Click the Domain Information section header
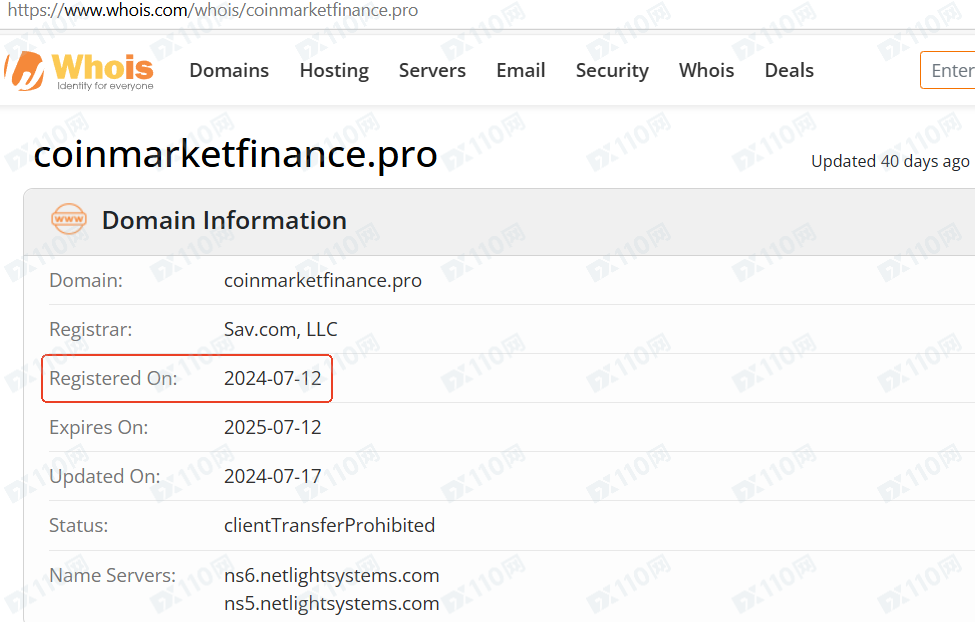Screen dimensions: 975x622 pyautogui.click(x=224, y=220)
